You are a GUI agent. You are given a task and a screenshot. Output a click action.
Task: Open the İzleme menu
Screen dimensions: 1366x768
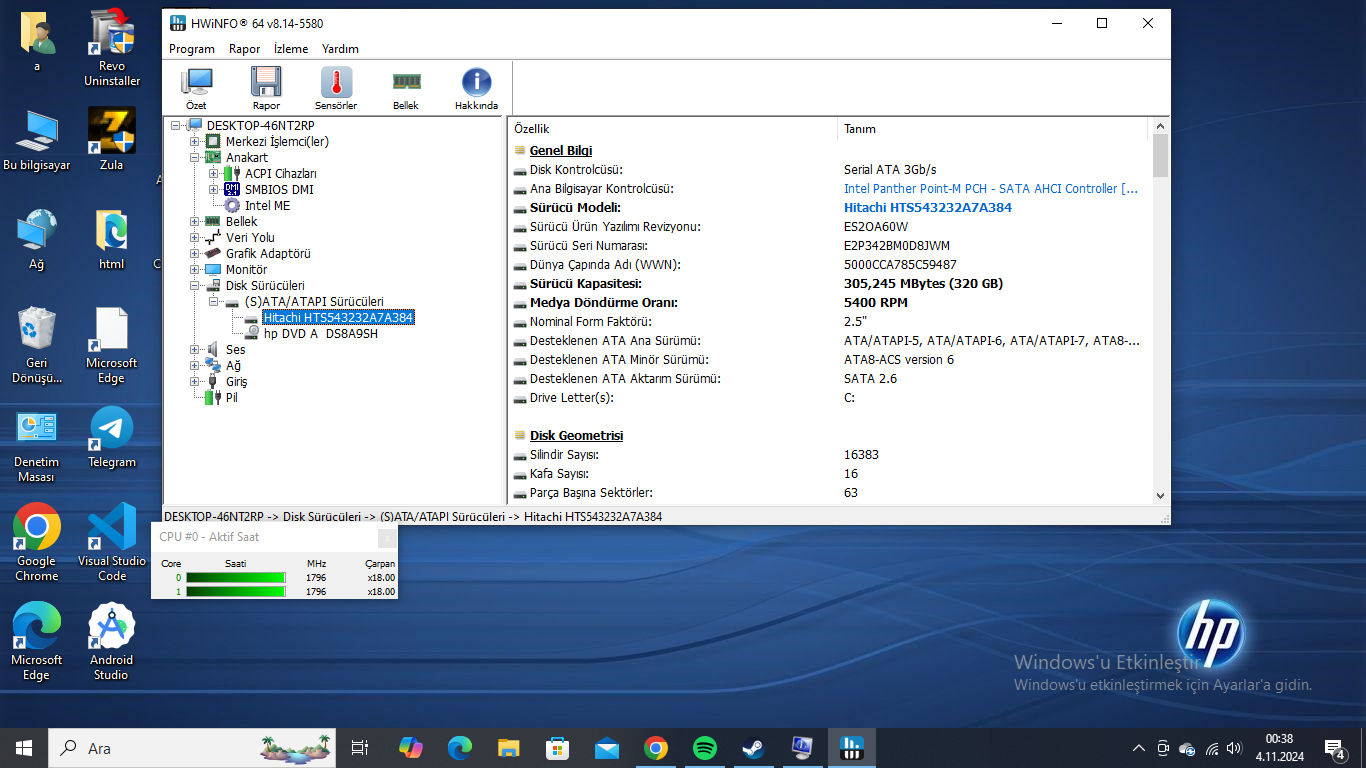(291, 49)
